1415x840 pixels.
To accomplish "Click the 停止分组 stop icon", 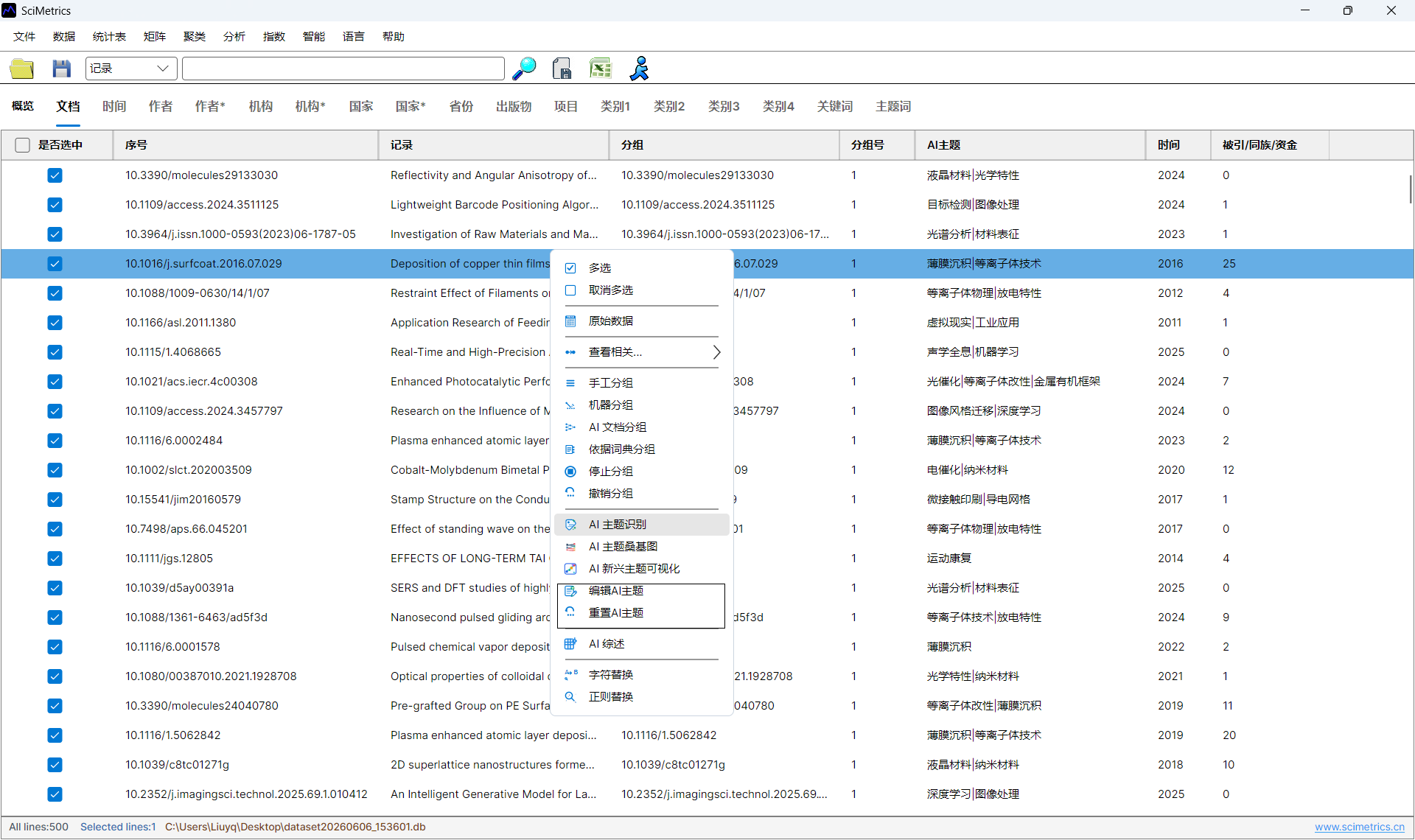I will pyautogui.click(x=570, y=472).
